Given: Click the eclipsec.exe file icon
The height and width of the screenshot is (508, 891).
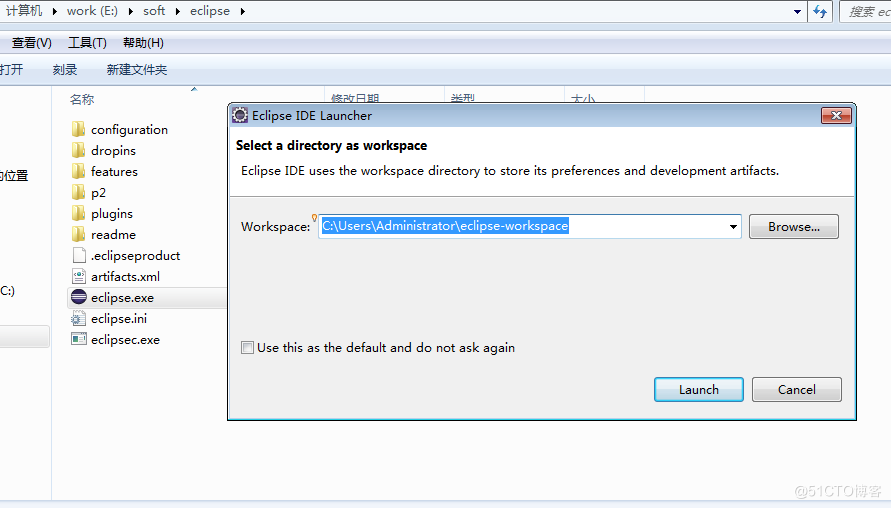Looking at the screenshot, I should point(79,339).
